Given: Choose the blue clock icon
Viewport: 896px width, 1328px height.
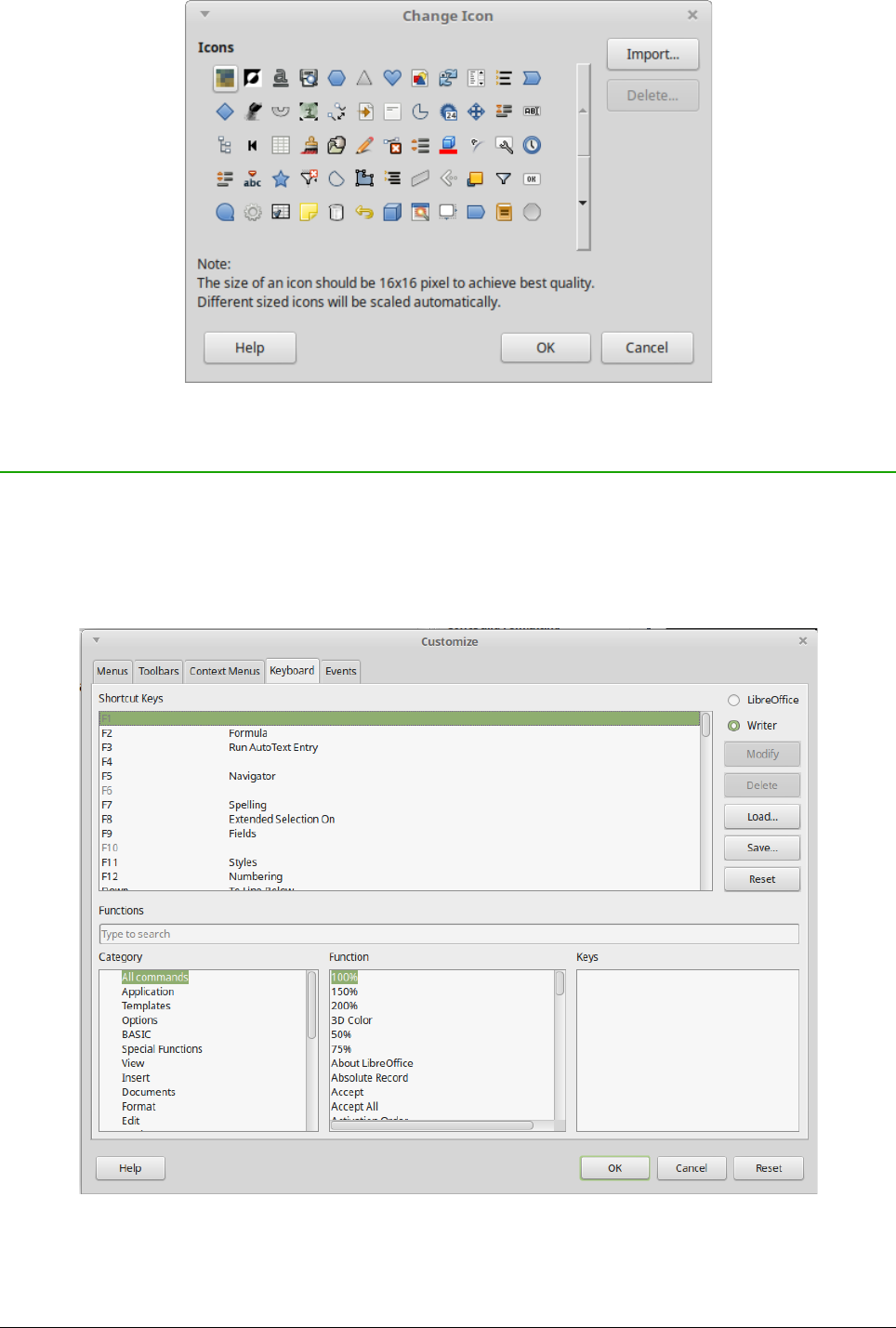Looking at the screenshot, I should pos(532,145).
